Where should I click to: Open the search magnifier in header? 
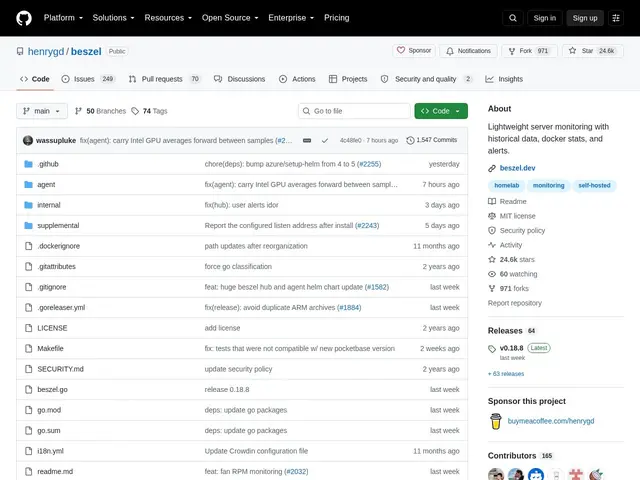tap(513, 18)
